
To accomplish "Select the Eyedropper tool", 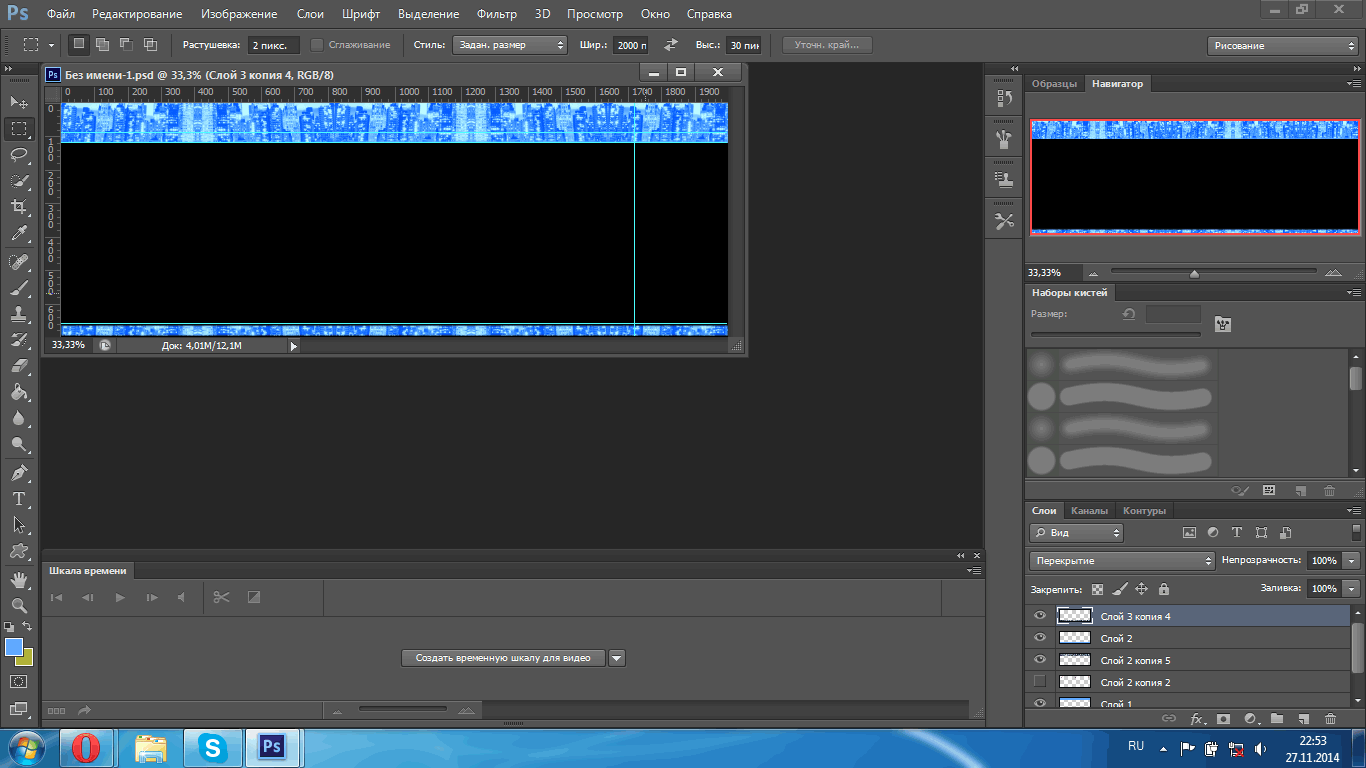I will pos(19,233).
